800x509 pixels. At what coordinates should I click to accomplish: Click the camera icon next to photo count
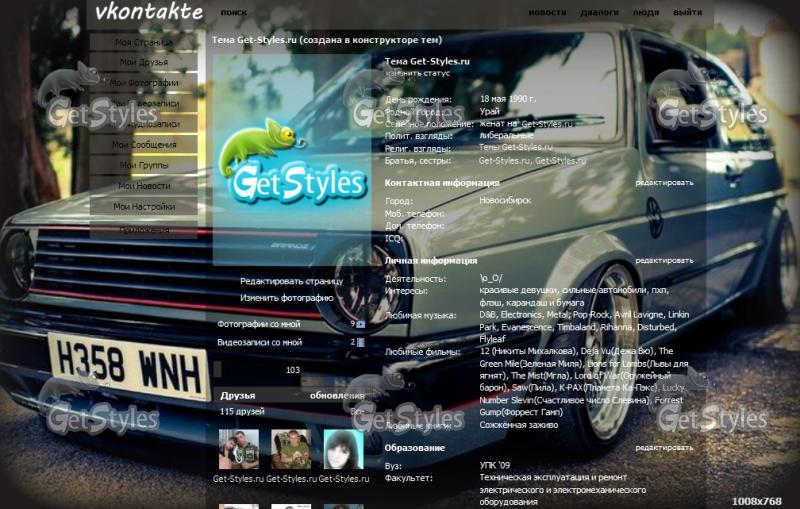(361, 324)
